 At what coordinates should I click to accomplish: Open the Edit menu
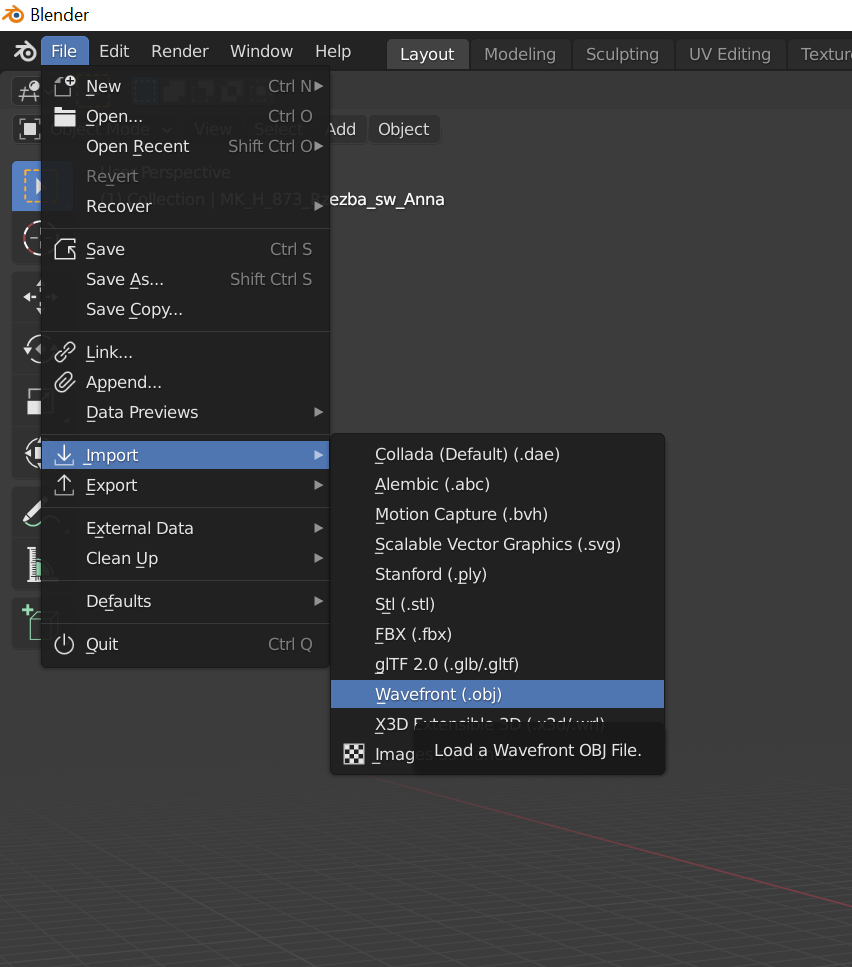114,51
